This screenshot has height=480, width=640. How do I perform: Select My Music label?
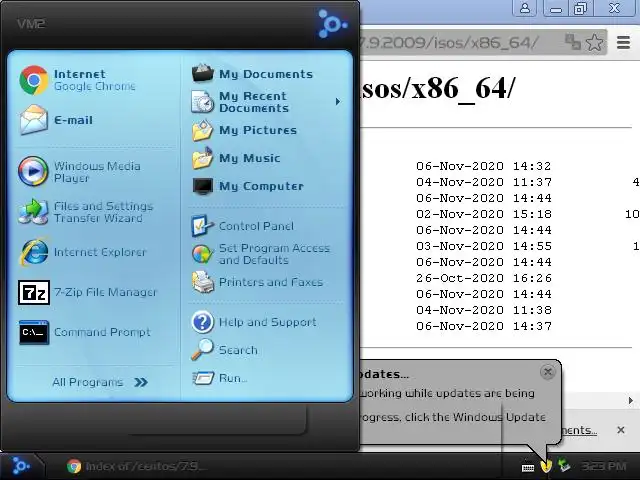249,158
